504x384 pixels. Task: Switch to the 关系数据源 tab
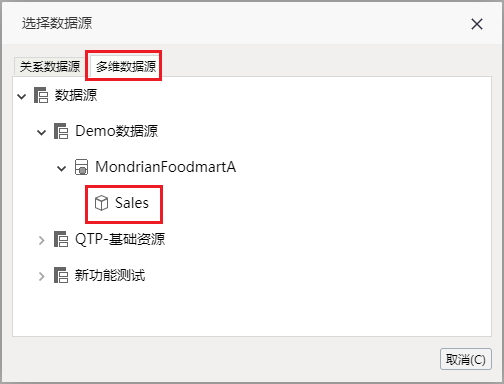pyautogui.click(x=49, y=66)
